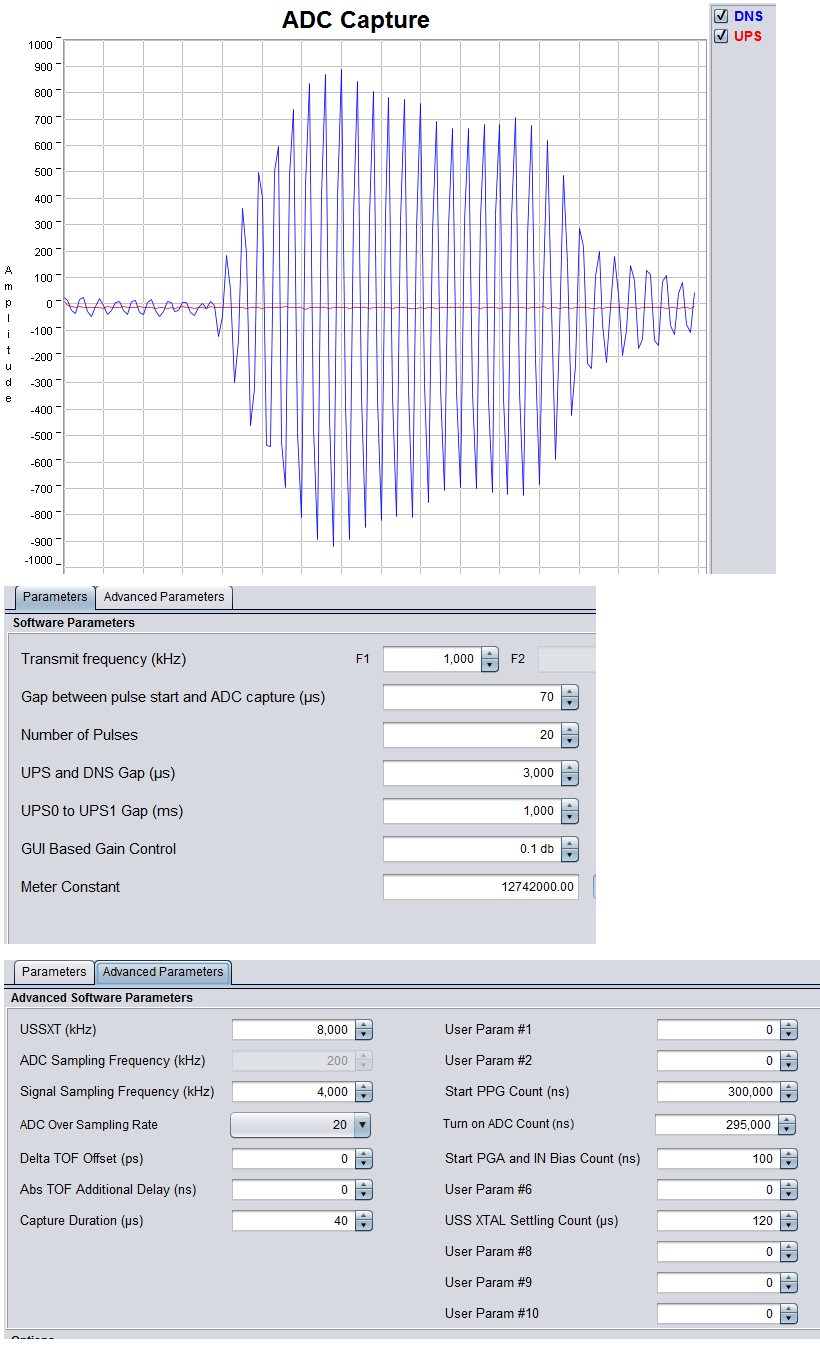Adjust the Signal Sampling Frequency stepper

tap(364, 1092)
